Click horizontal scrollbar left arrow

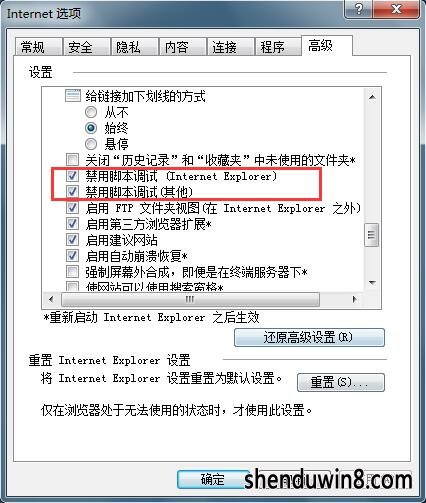click(51, 299)
